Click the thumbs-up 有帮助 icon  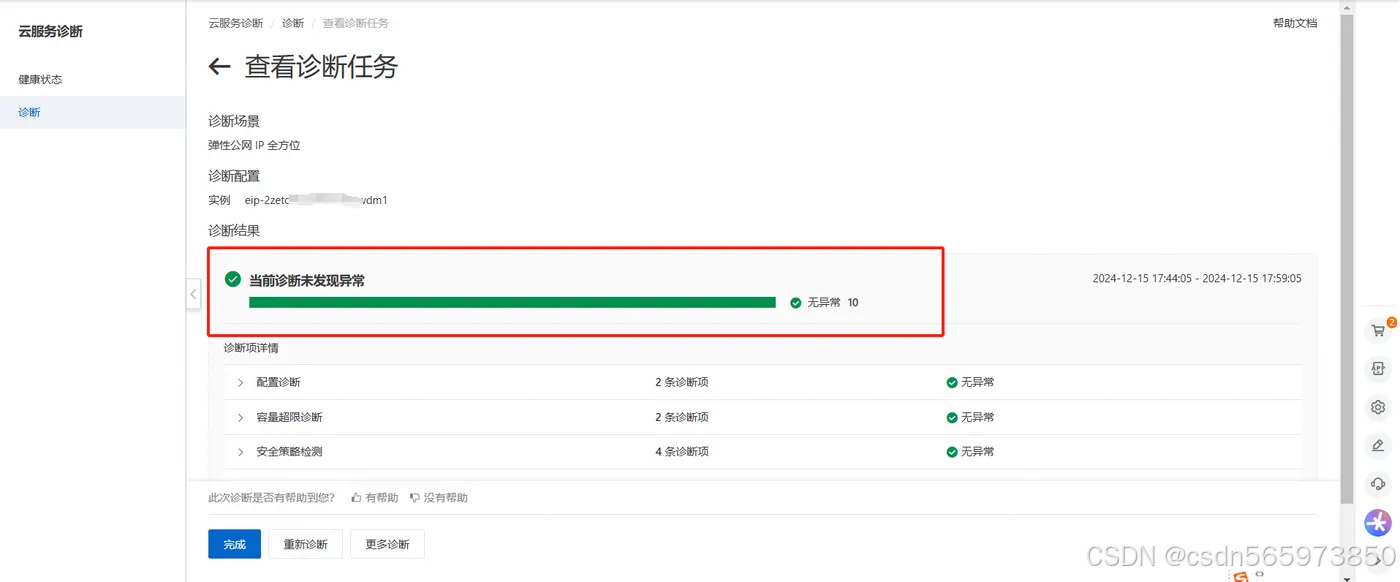356,497
